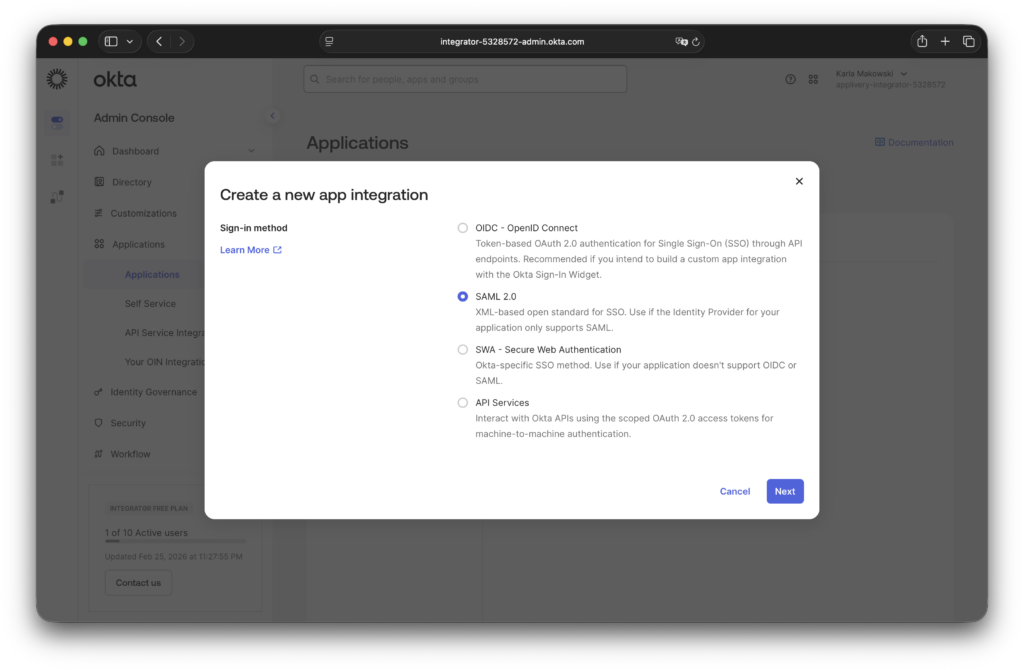Select the API Services radio button
The height and width of the screenshot is (670, 1024).
coord(462,403)
